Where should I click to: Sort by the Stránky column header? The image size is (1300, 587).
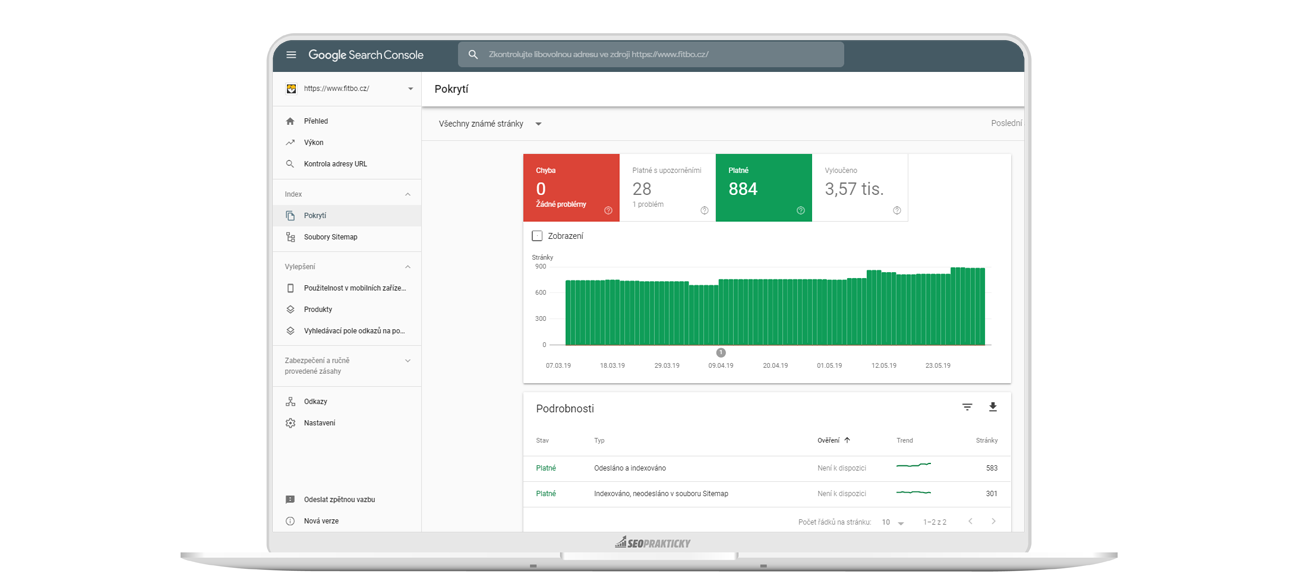point(986,441)
